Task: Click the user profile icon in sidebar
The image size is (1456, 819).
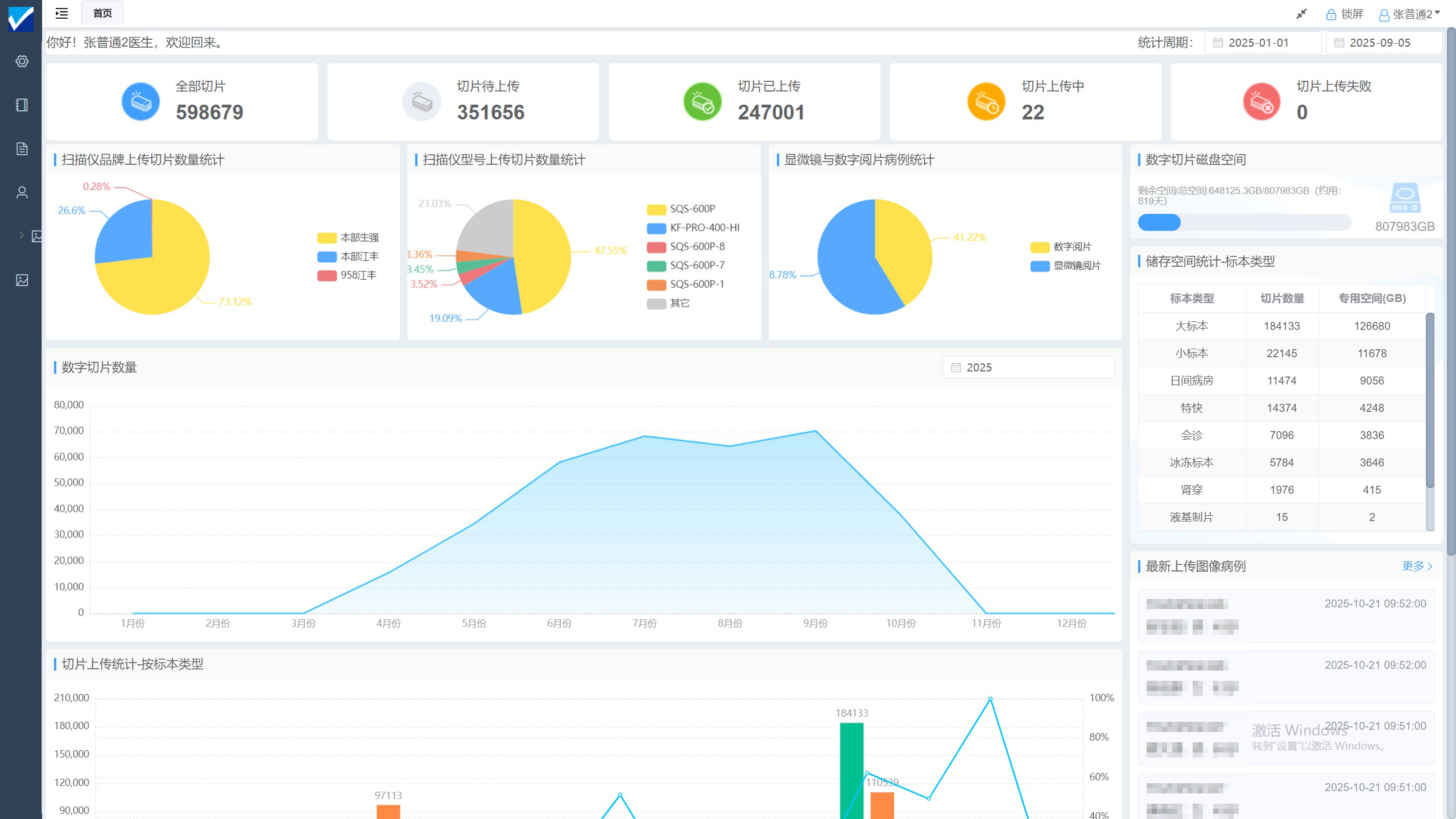Action: point(22,193)
